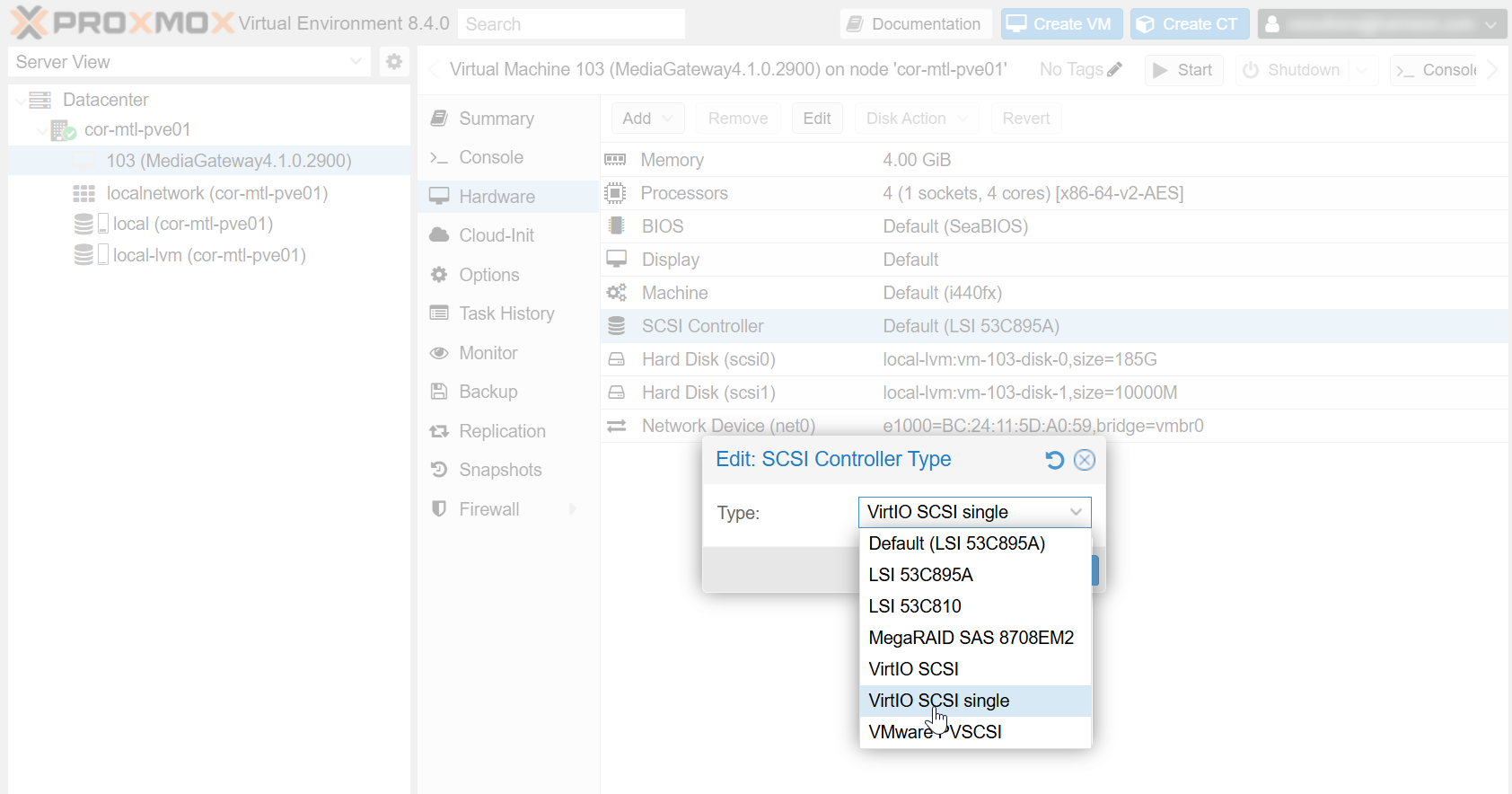Open the Add hardware dropdown
The height and width of the screenshot is (794, 1512).
point(647,119)
